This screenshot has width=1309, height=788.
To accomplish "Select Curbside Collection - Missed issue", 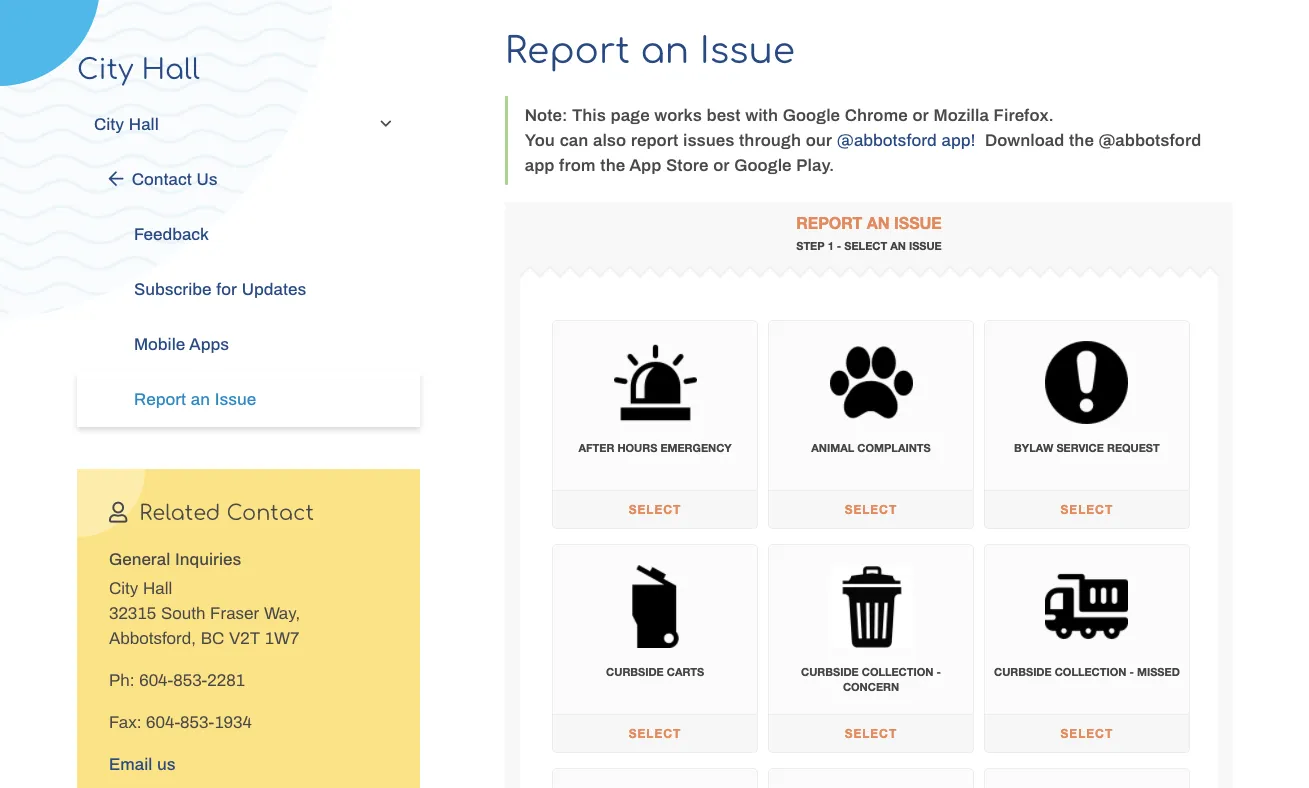I will pyautogui.click(x=1087, y=733).
